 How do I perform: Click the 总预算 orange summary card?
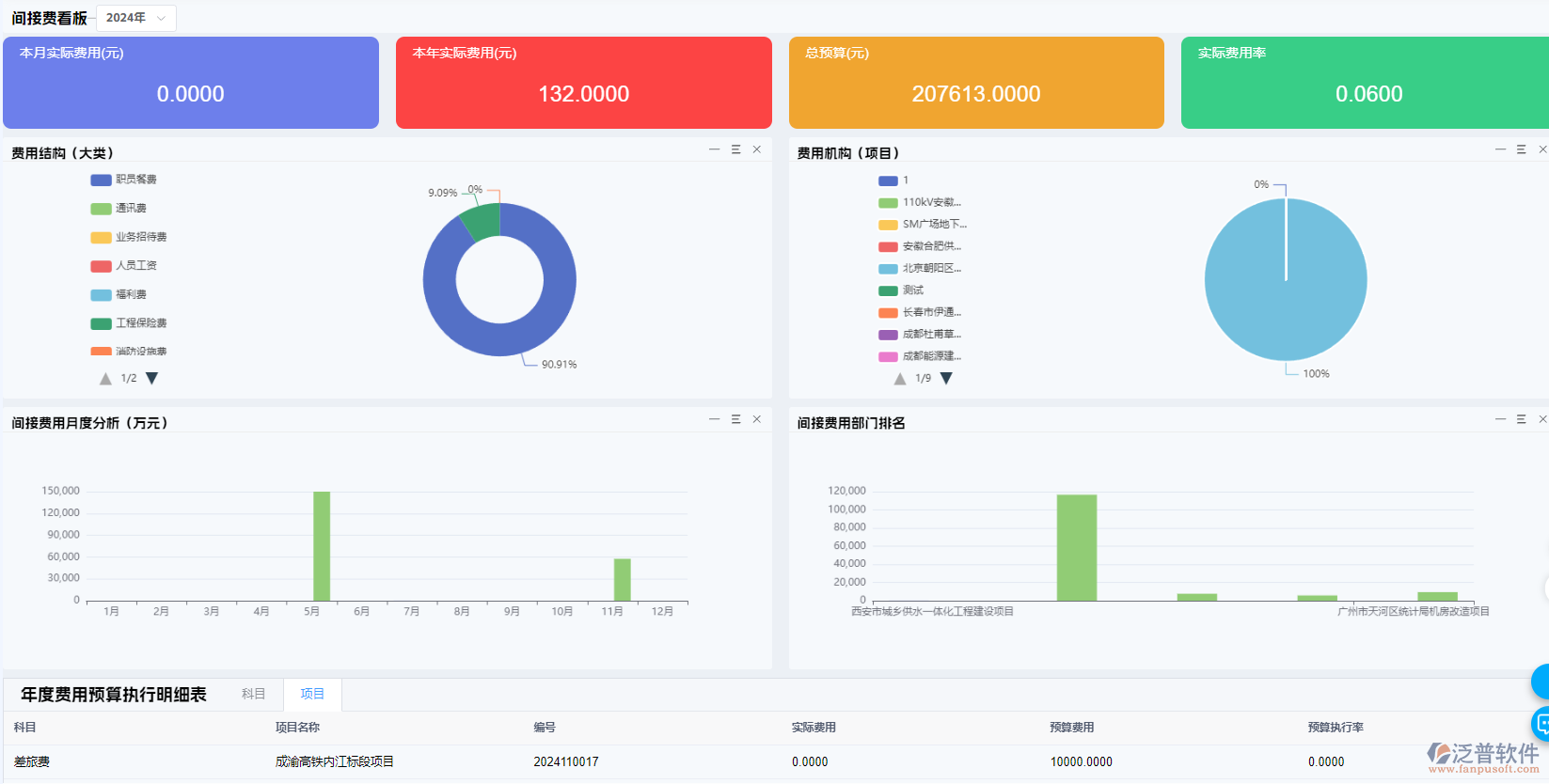[975, 83]
